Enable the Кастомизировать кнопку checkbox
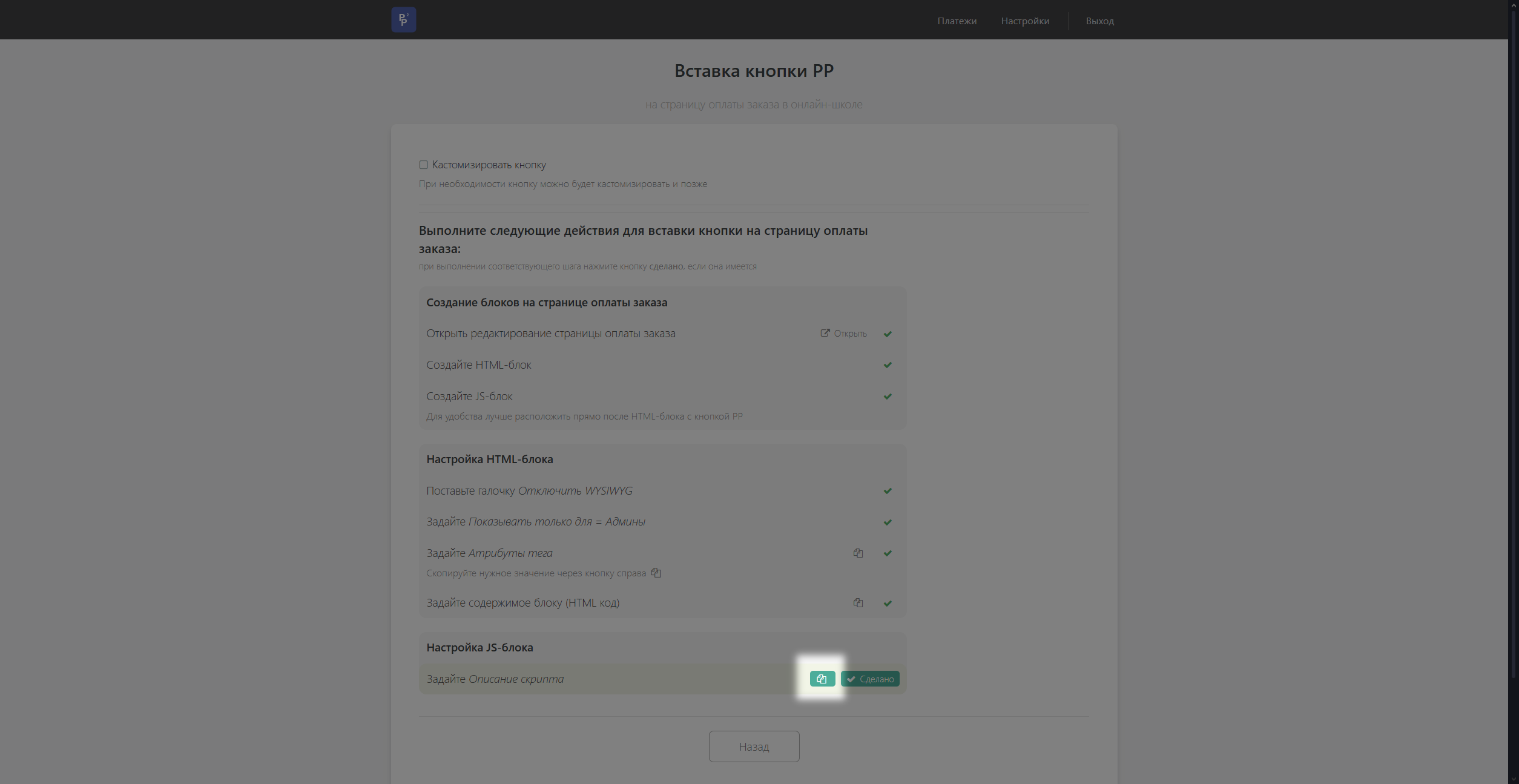1519x784 pixels. coord(423,165)
